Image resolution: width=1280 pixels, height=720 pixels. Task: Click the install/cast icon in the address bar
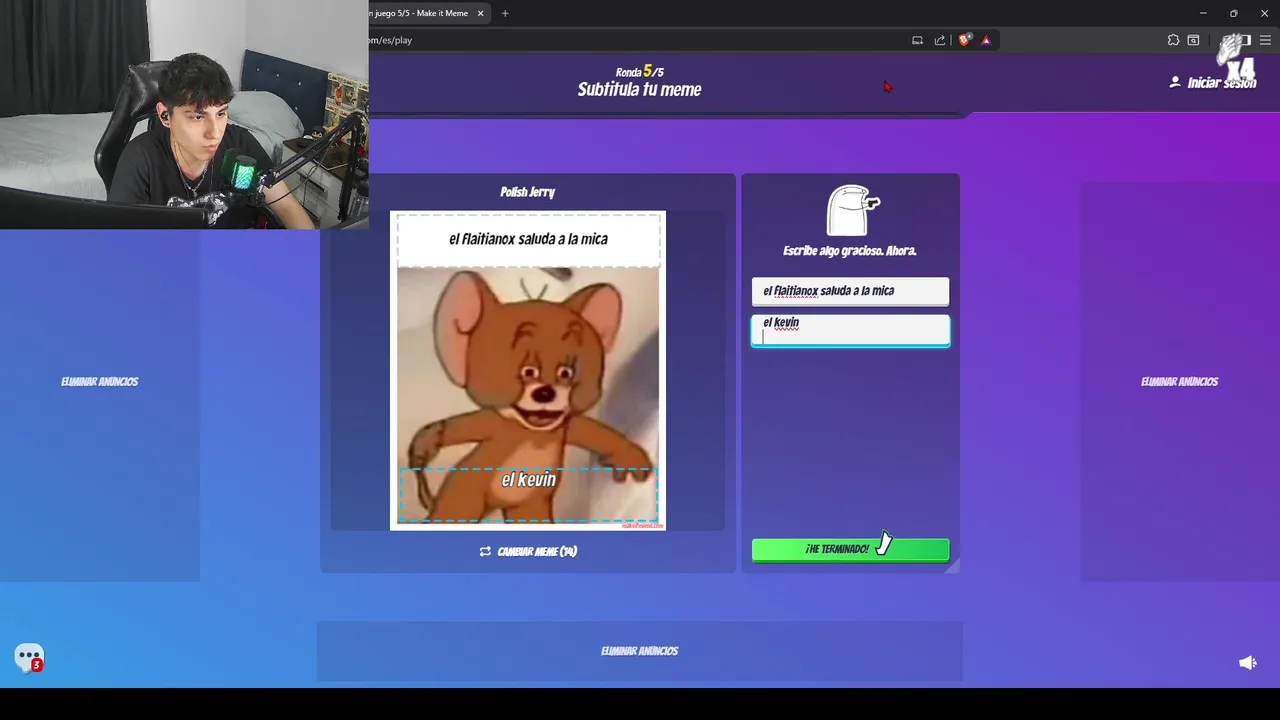tap(917, 40)
